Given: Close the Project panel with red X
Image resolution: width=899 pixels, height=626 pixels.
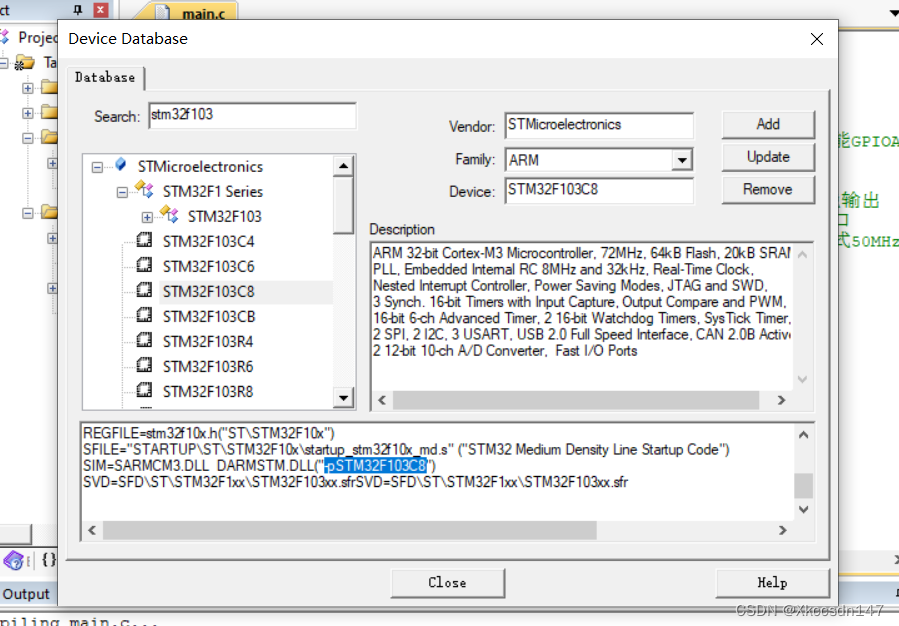Looking at the screenshot, I should click(x=100, y=10).
